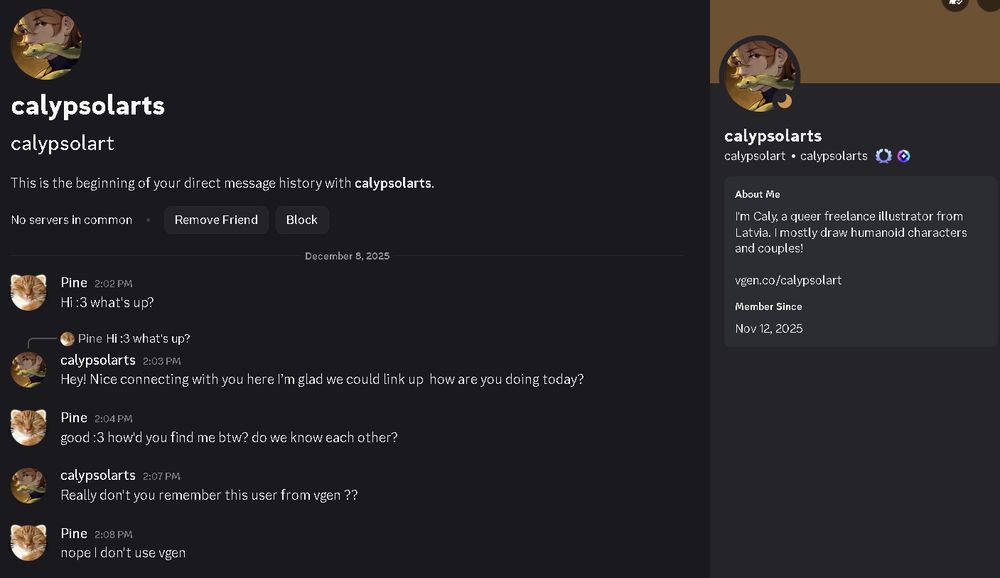
Task: Click the Pine username at 2:04 PM
Action: click(x=74, y=417)
